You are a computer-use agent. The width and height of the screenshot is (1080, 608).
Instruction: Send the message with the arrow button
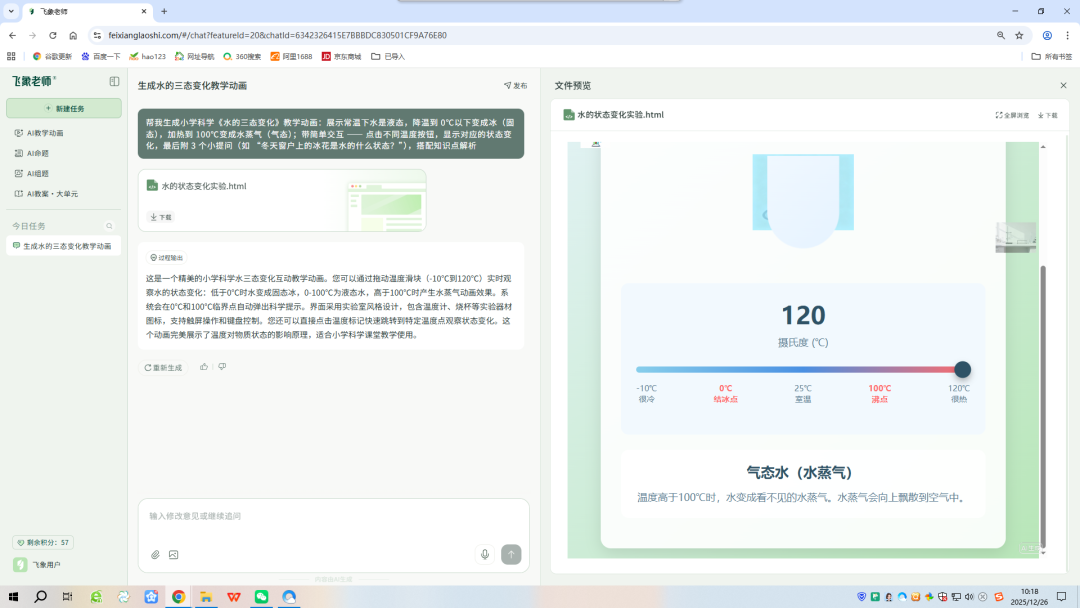click(x=511, y=554)
